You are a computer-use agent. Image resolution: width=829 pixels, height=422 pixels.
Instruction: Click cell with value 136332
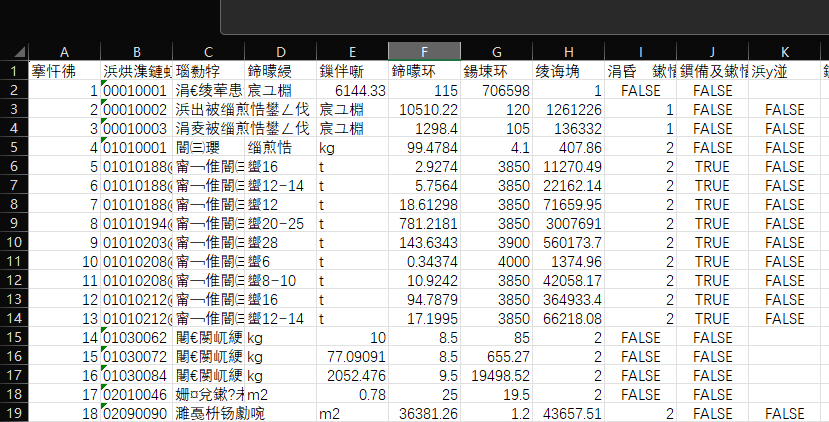coord(568,129)
